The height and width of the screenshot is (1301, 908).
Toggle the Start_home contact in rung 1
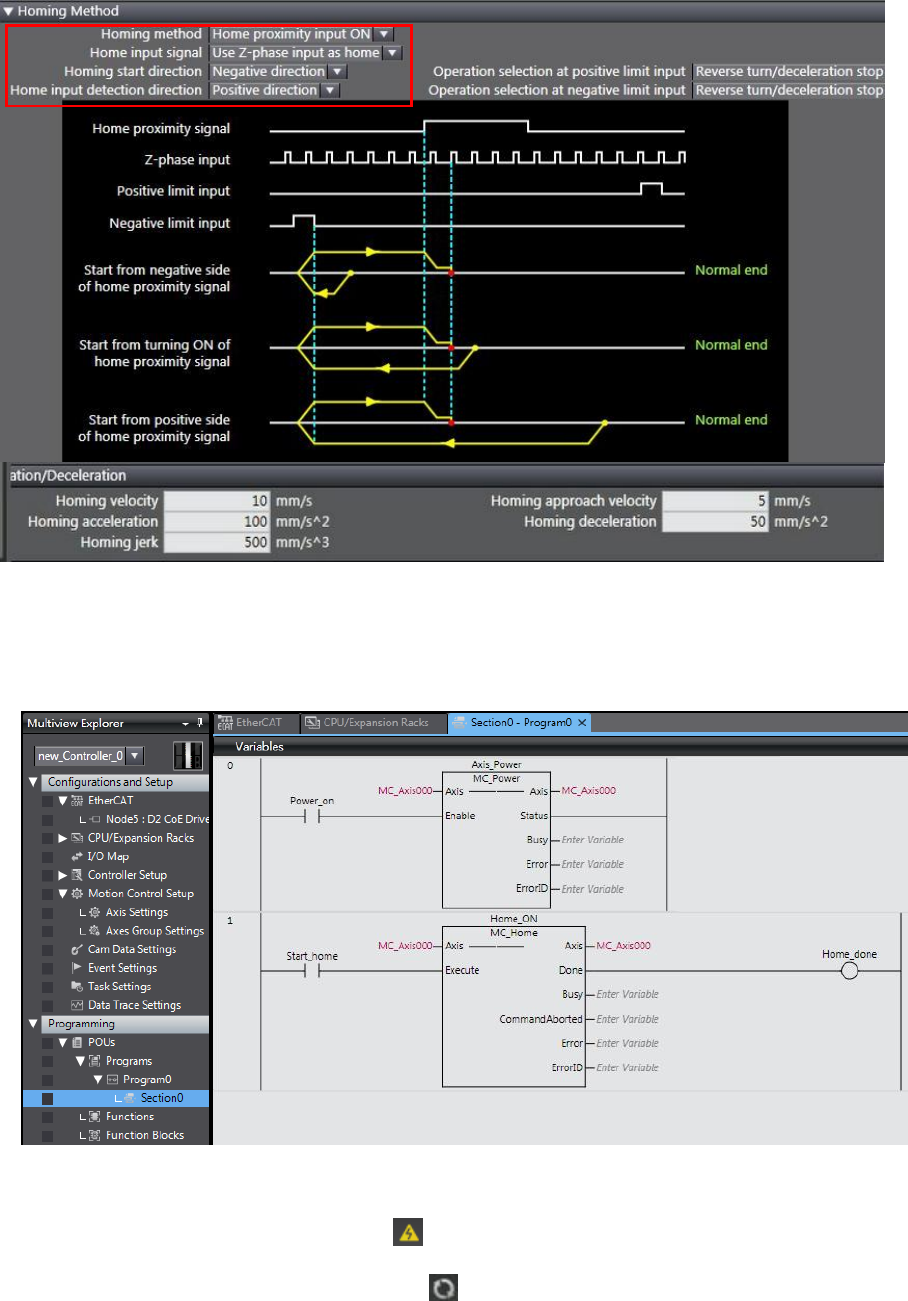click(x=312, y=971)
